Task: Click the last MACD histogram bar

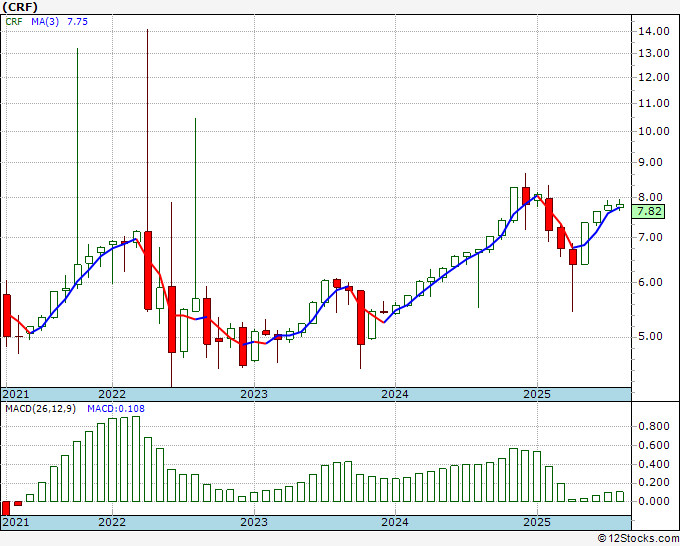Action: click(620, 497)
